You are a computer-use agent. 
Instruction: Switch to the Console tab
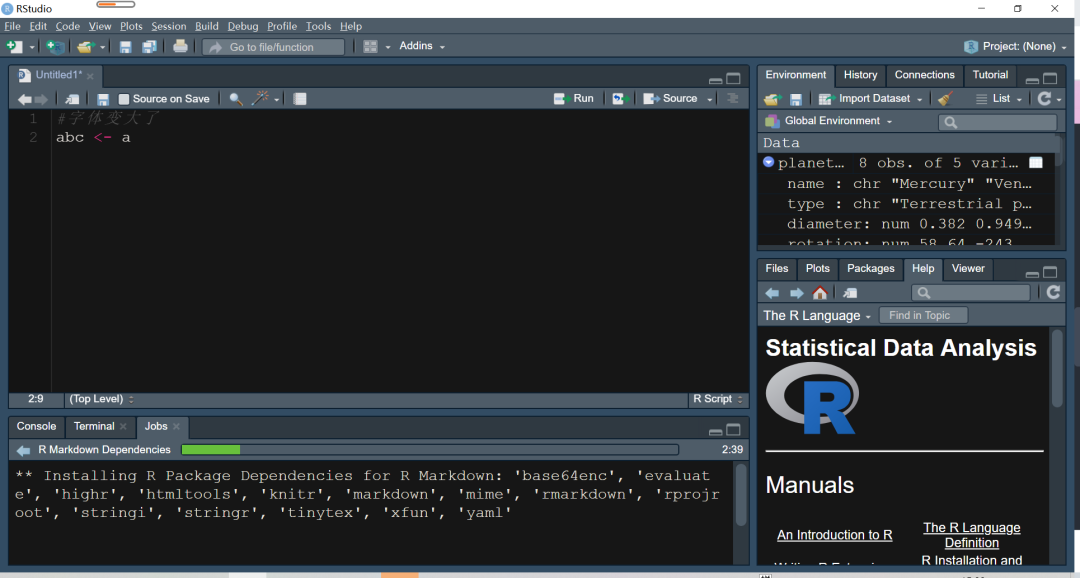coord(37,426)
